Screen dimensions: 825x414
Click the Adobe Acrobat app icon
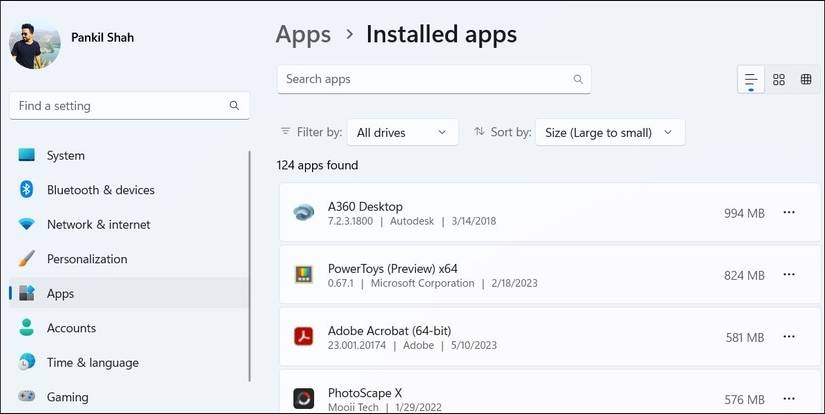click(x=304, y=337)
